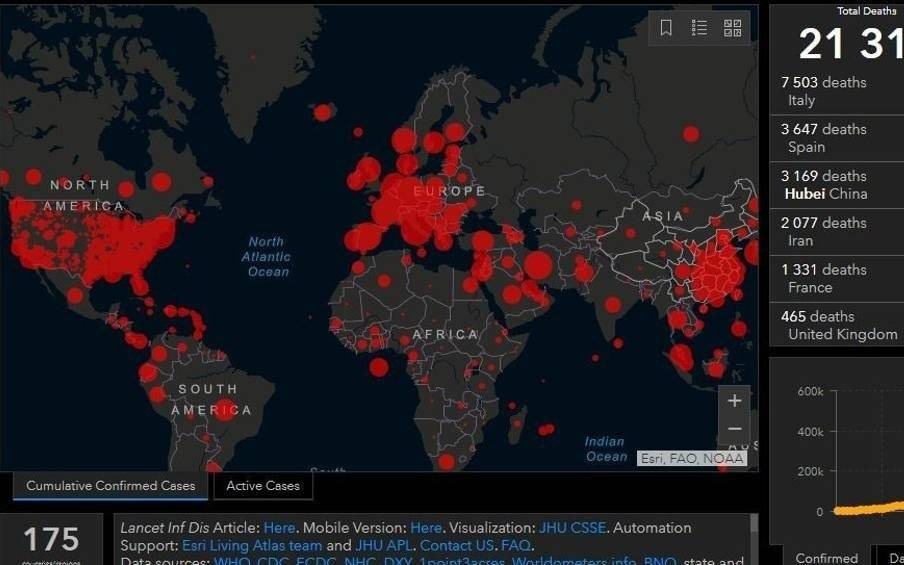The image size is (904, 565).
Task: Click the 200k chart axis label
Action: (810, 472)
